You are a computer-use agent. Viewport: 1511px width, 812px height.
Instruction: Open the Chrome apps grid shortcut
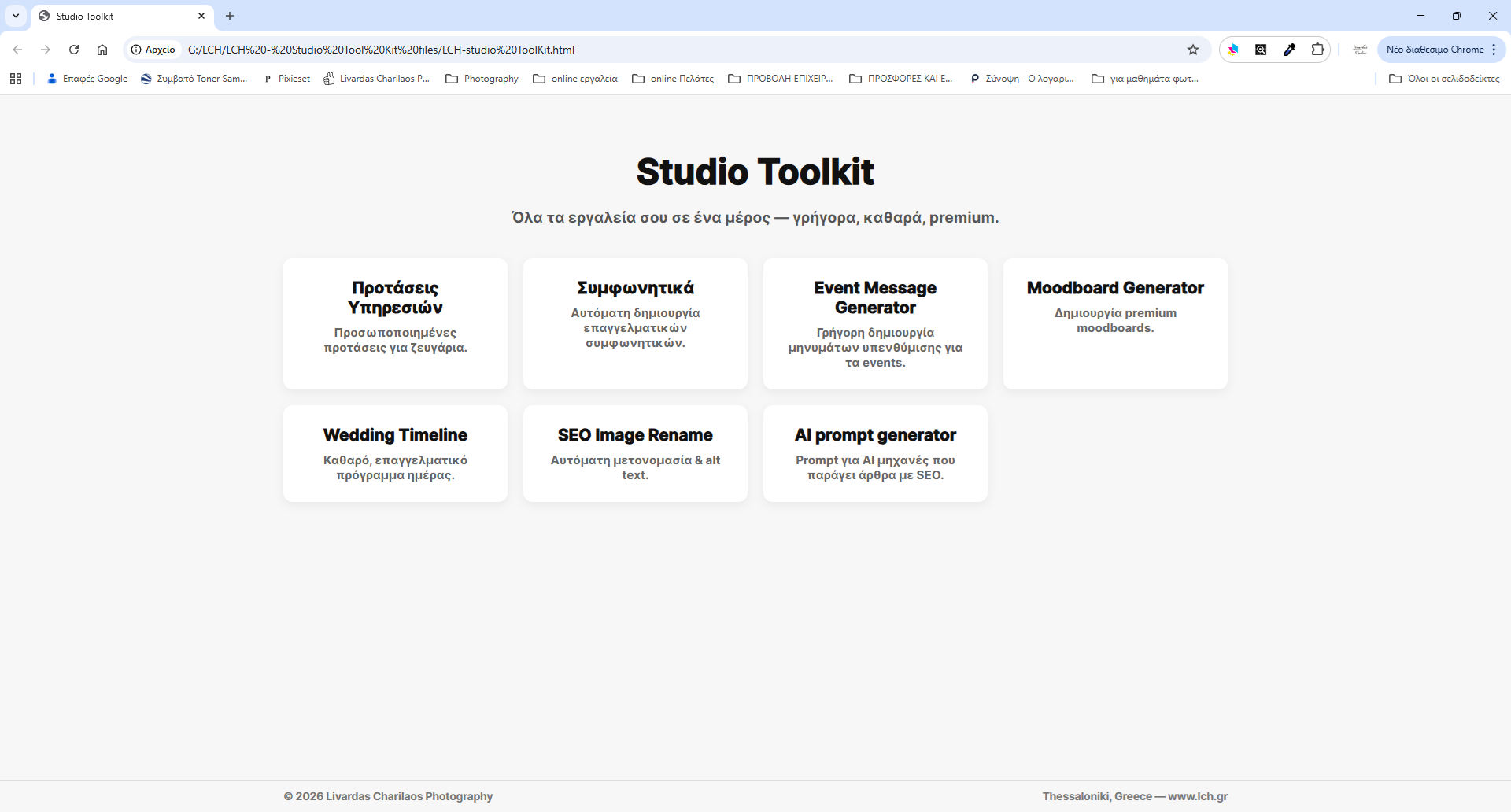pyautogui.click(x=16, y=79)
